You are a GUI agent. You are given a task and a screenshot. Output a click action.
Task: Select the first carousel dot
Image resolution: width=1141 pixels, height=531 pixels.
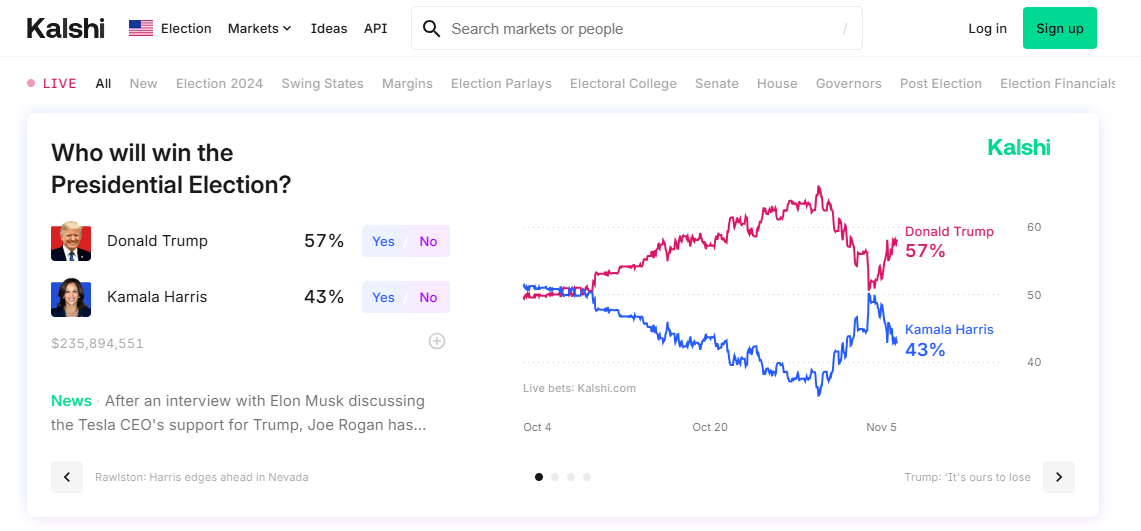click(539, 477)
